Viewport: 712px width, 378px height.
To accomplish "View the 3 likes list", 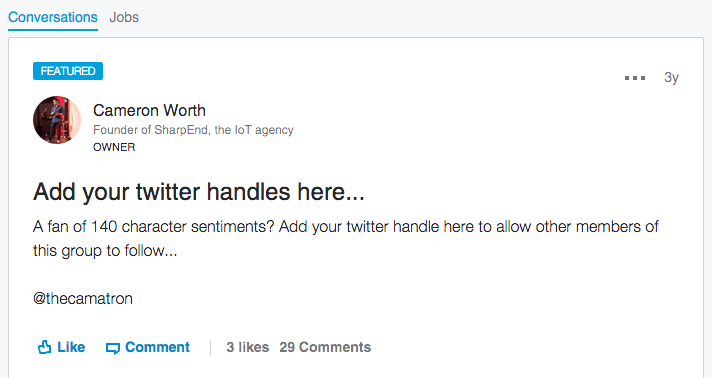I will tap(247, 347).
